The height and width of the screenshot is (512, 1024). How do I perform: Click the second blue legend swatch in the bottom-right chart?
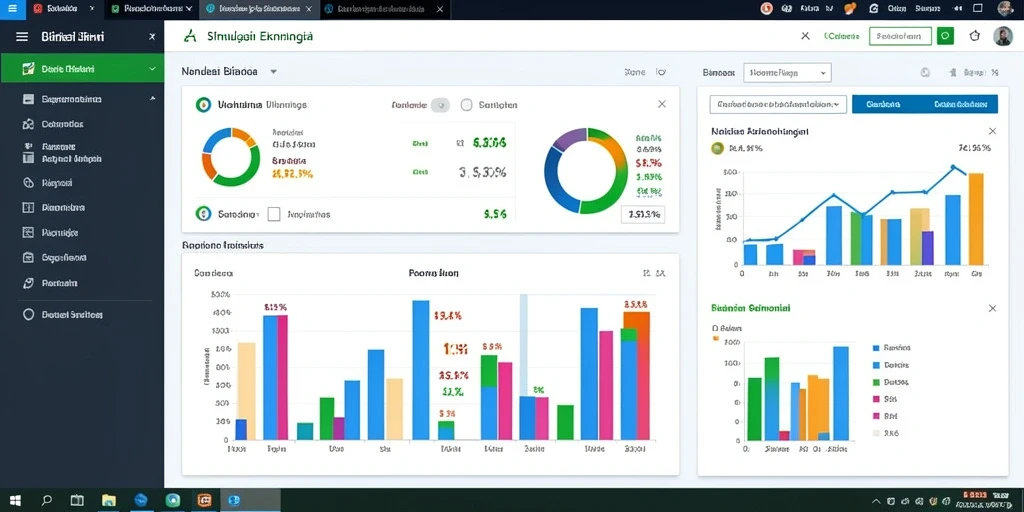[x=876, y=365]
